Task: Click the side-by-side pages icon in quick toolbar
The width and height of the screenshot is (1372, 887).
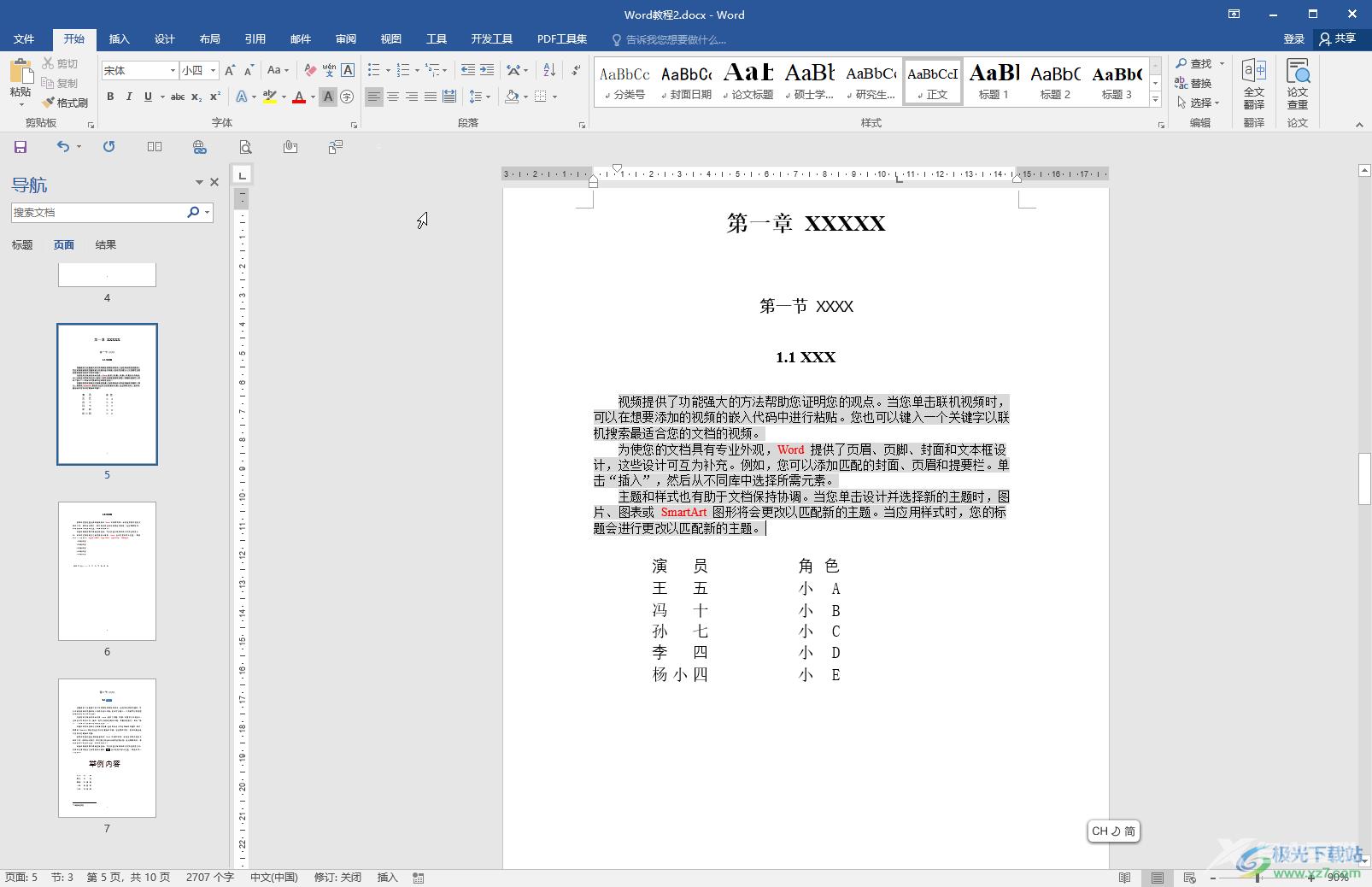Action: click(x=155, y=147)
